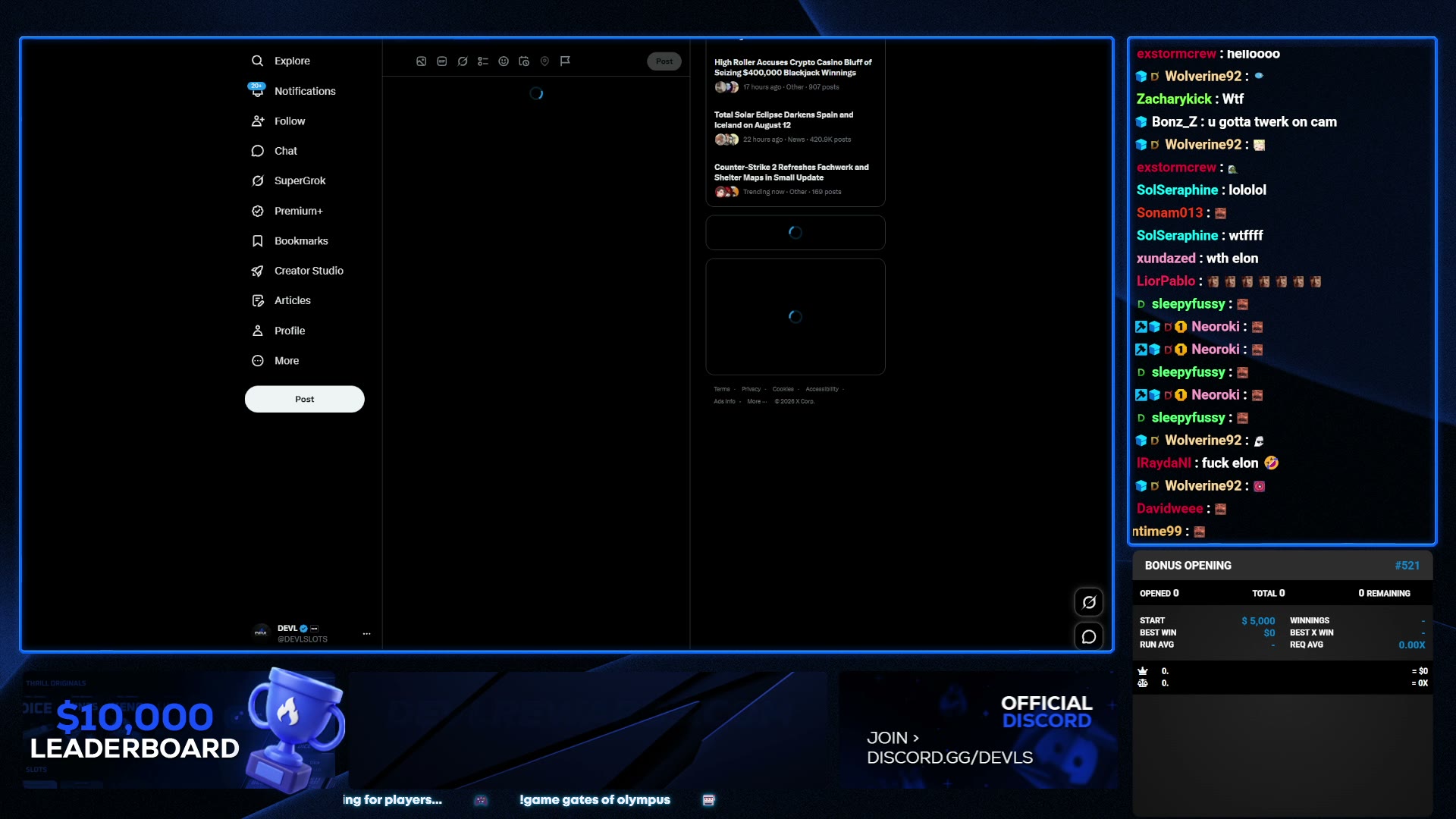Click the schedule post calendar icon

click(x=524, y=61)
